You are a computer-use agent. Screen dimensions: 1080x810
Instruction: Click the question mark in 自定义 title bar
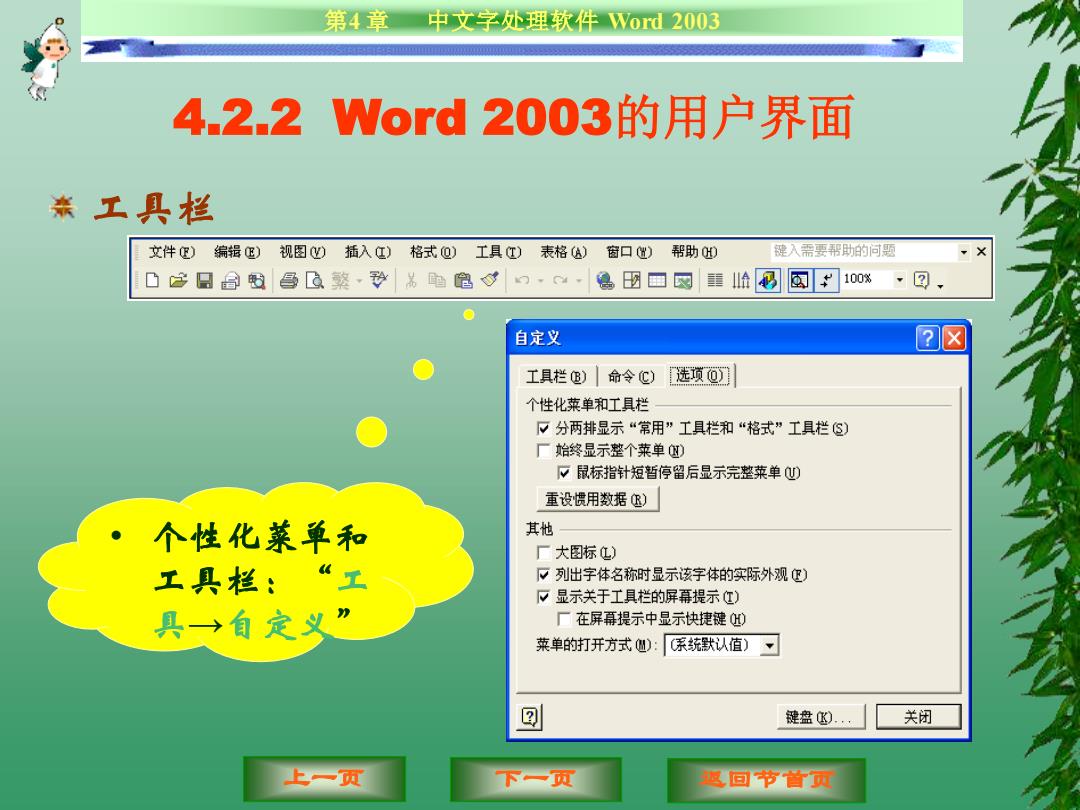pos(927,338)
